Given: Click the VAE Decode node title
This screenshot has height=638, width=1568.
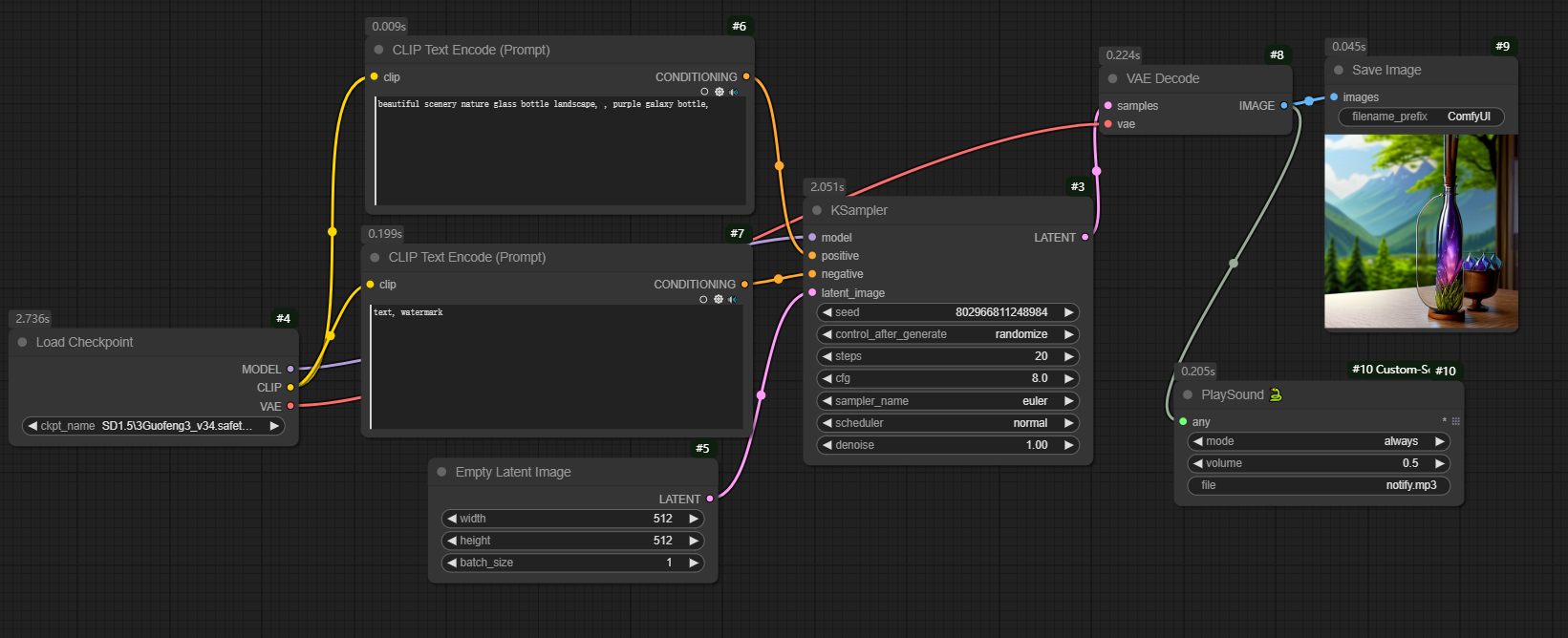Looking at the screenshot, I should pyautogui.click(x=1162, y=78).
